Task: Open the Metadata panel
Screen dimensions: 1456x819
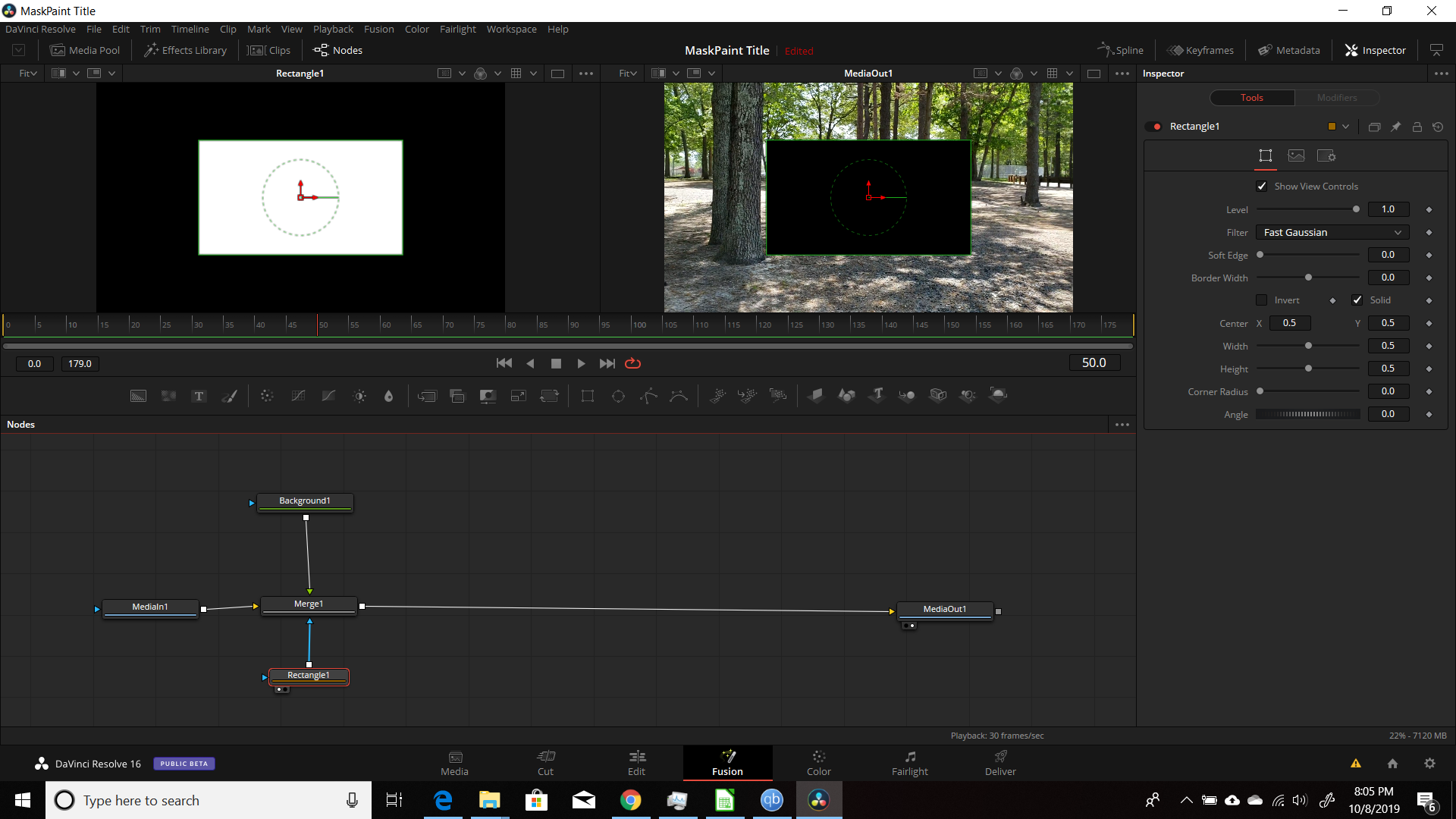Action: tap(1289, 50)
